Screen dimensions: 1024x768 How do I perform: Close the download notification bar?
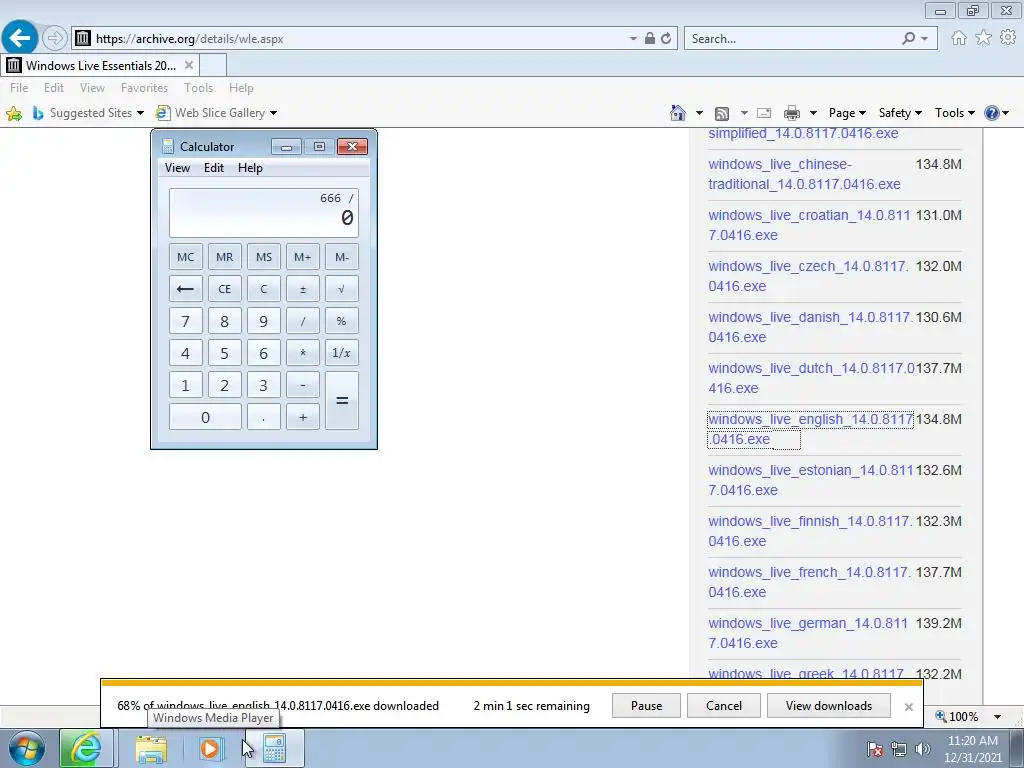tap(908, 707)
